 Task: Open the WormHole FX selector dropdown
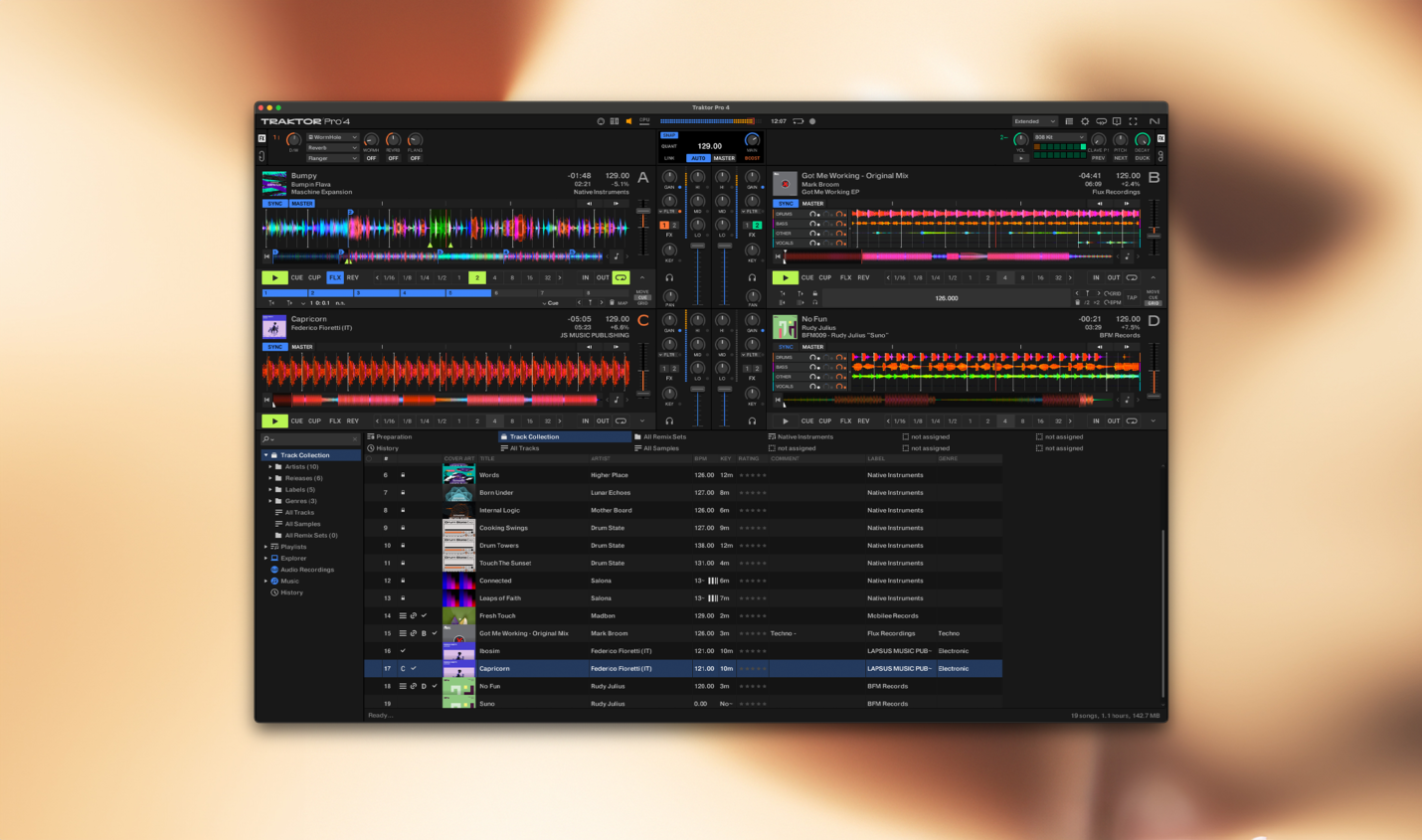pos(330,137)
